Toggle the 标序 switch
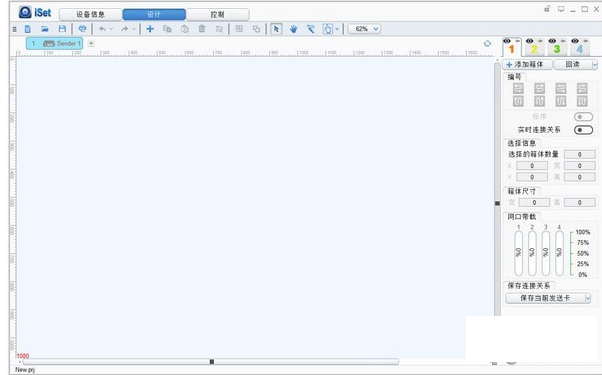602x375 pixels. click(x=583, y=117)
